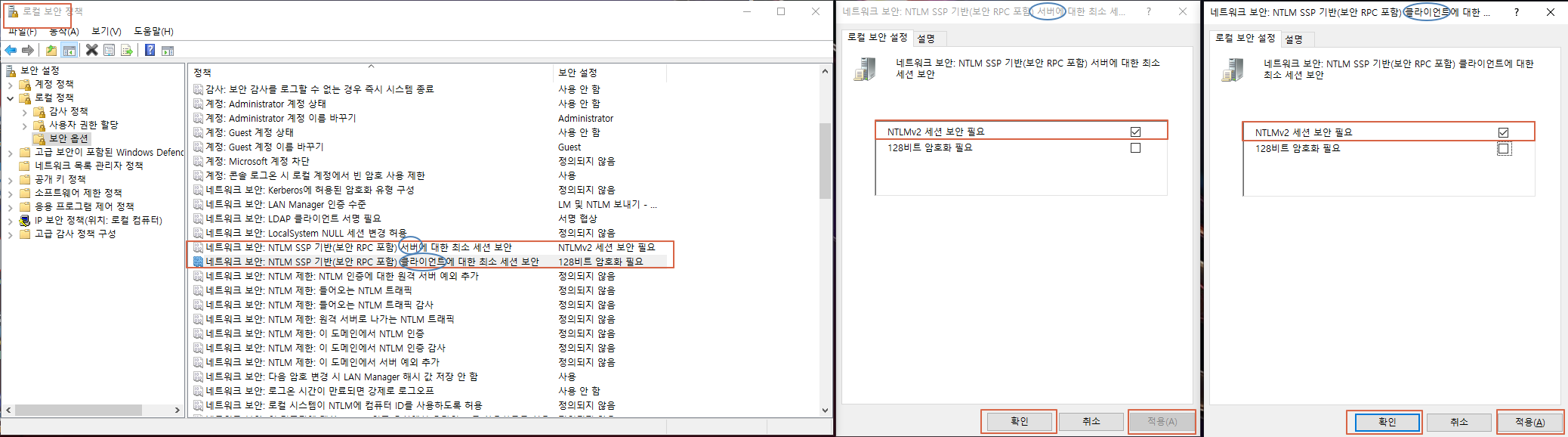Check 128비트 암호화 필요 in the 서버 dialog
Viewport: 1568px width, 437px height.
click(1135, 148)
